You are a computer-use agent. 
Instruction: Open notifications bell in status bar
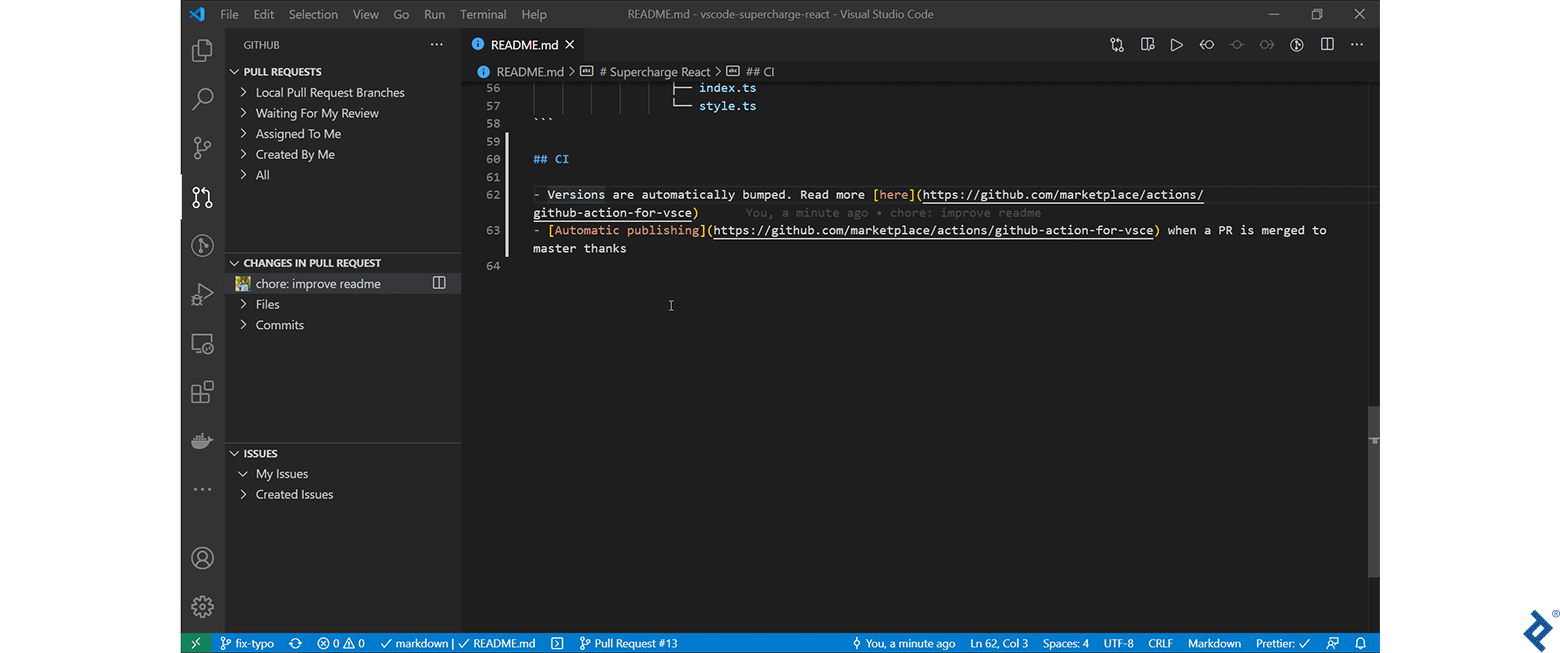tap(1361, 643)
